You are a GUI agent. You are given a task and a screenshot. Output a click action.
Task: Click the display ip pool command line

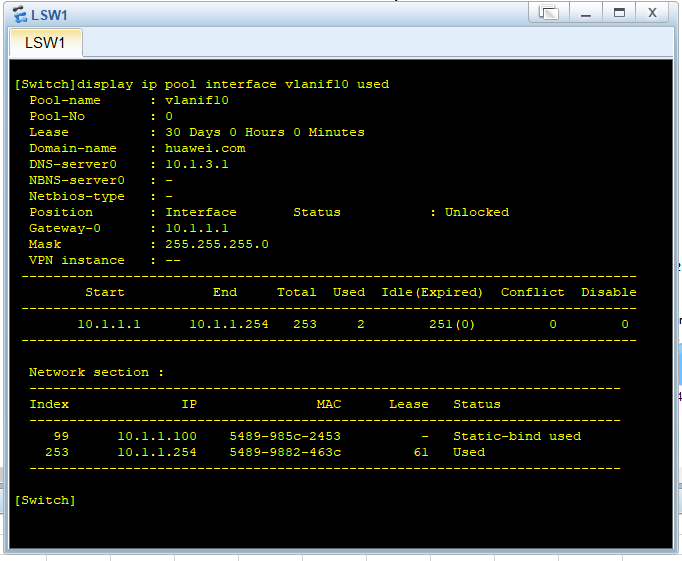[x=202, y=84]
